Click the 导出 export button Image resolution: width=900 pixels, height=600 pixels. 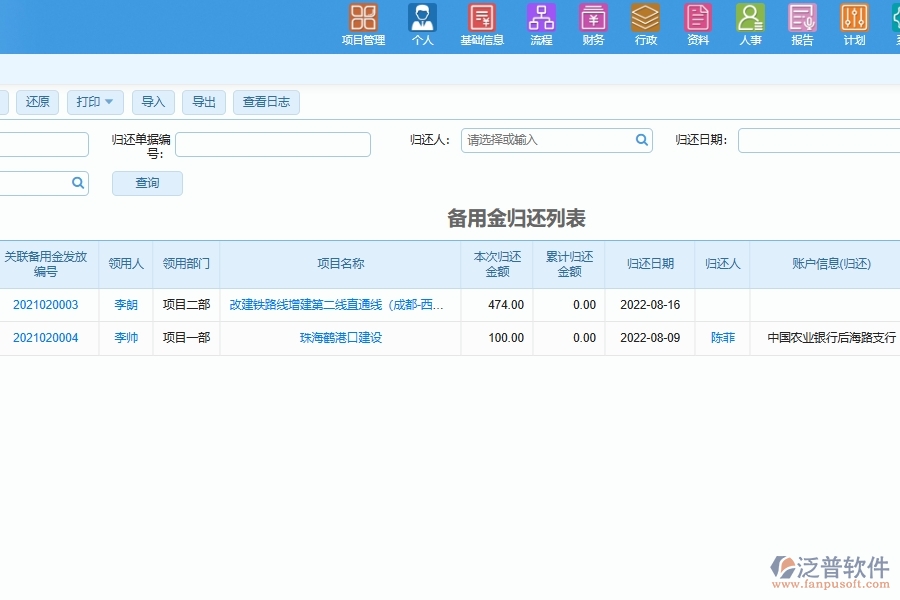[203, 101]
